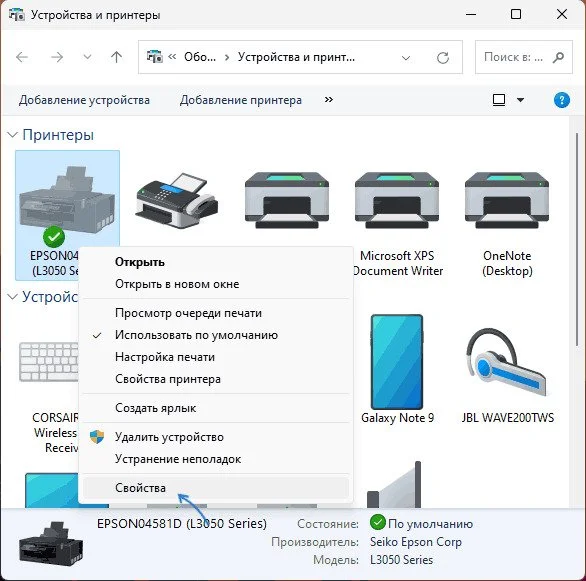Click the Принтеры section heading
Screen dimensions: 586x581
tap(58, 135)
